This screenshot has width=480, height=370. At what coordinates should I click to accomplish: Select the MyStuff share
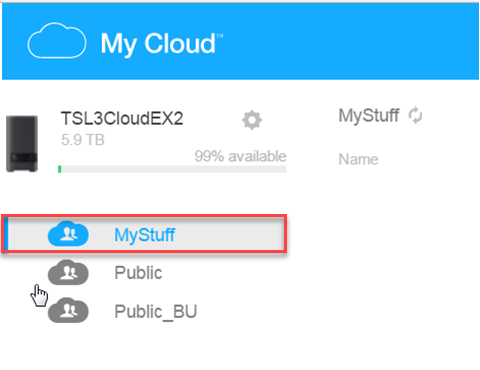[x=144, y=234]
